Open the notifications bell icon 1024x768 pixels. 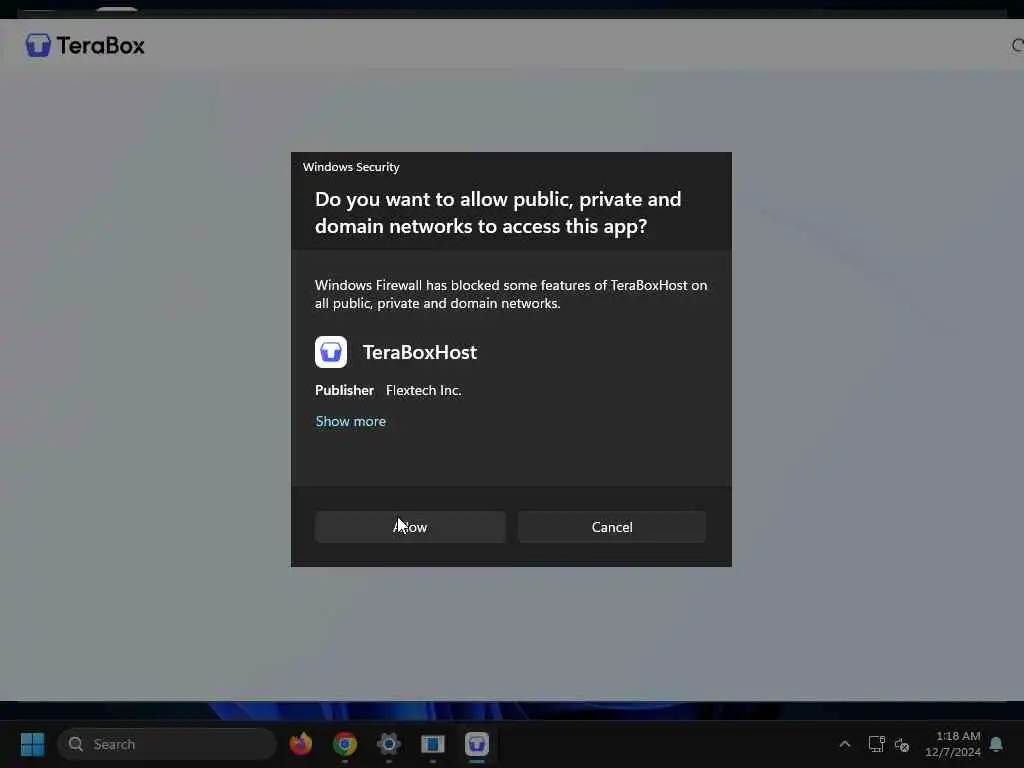pos(997,744)
